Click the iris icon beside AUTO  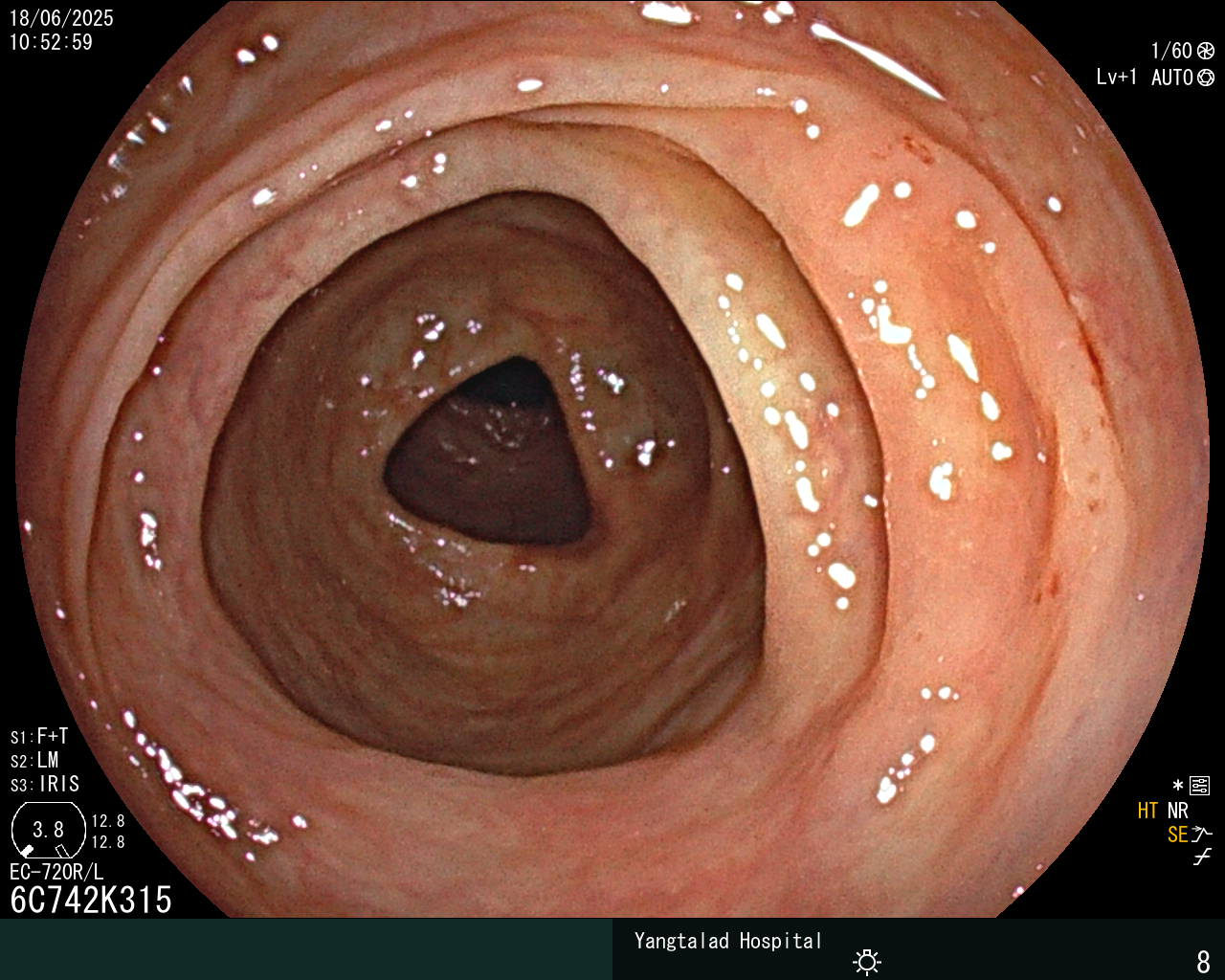(x=1206, y=78)
